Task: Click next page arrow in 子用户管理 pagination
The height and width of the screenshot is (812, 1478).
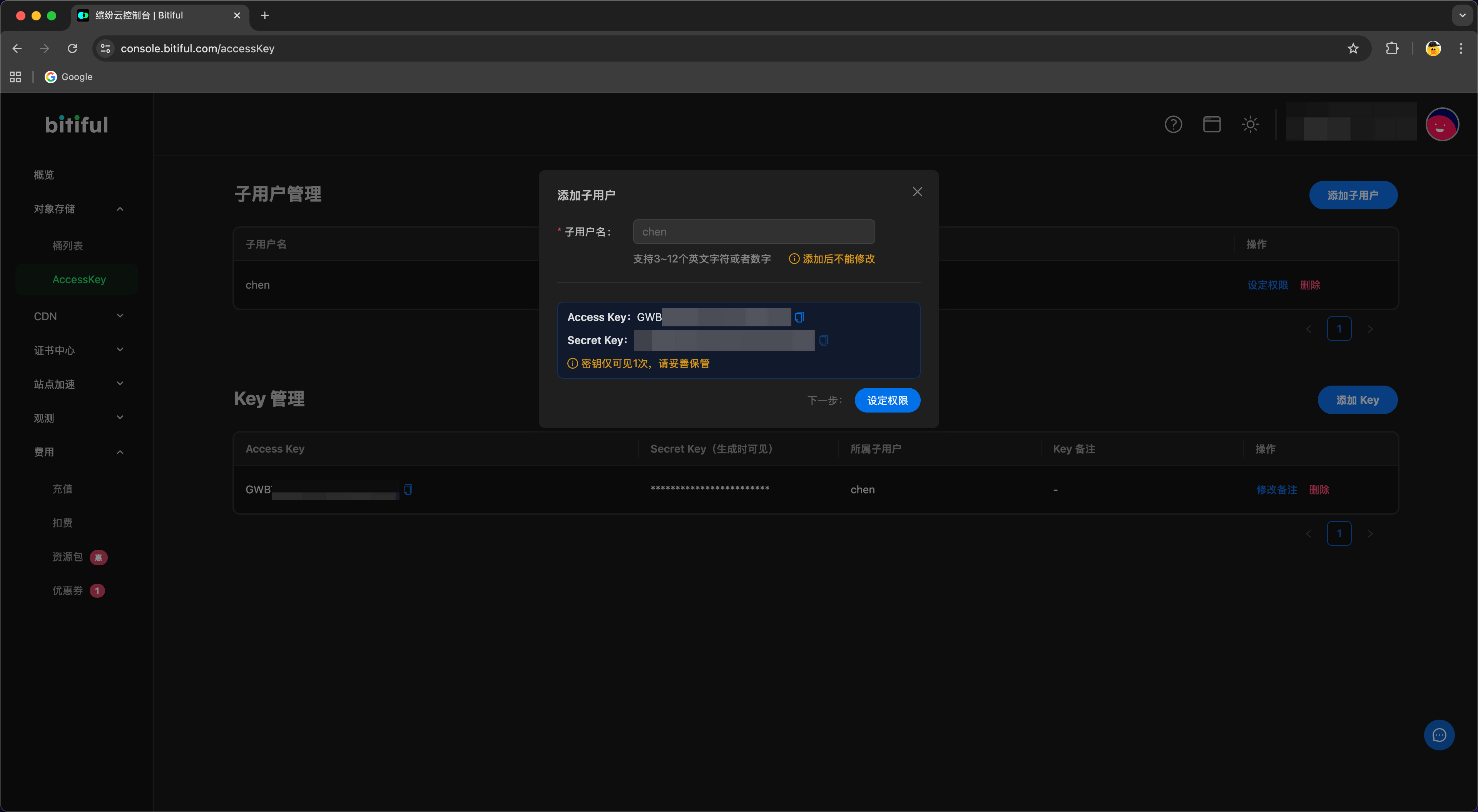Action: click(x=1370, y=329)
